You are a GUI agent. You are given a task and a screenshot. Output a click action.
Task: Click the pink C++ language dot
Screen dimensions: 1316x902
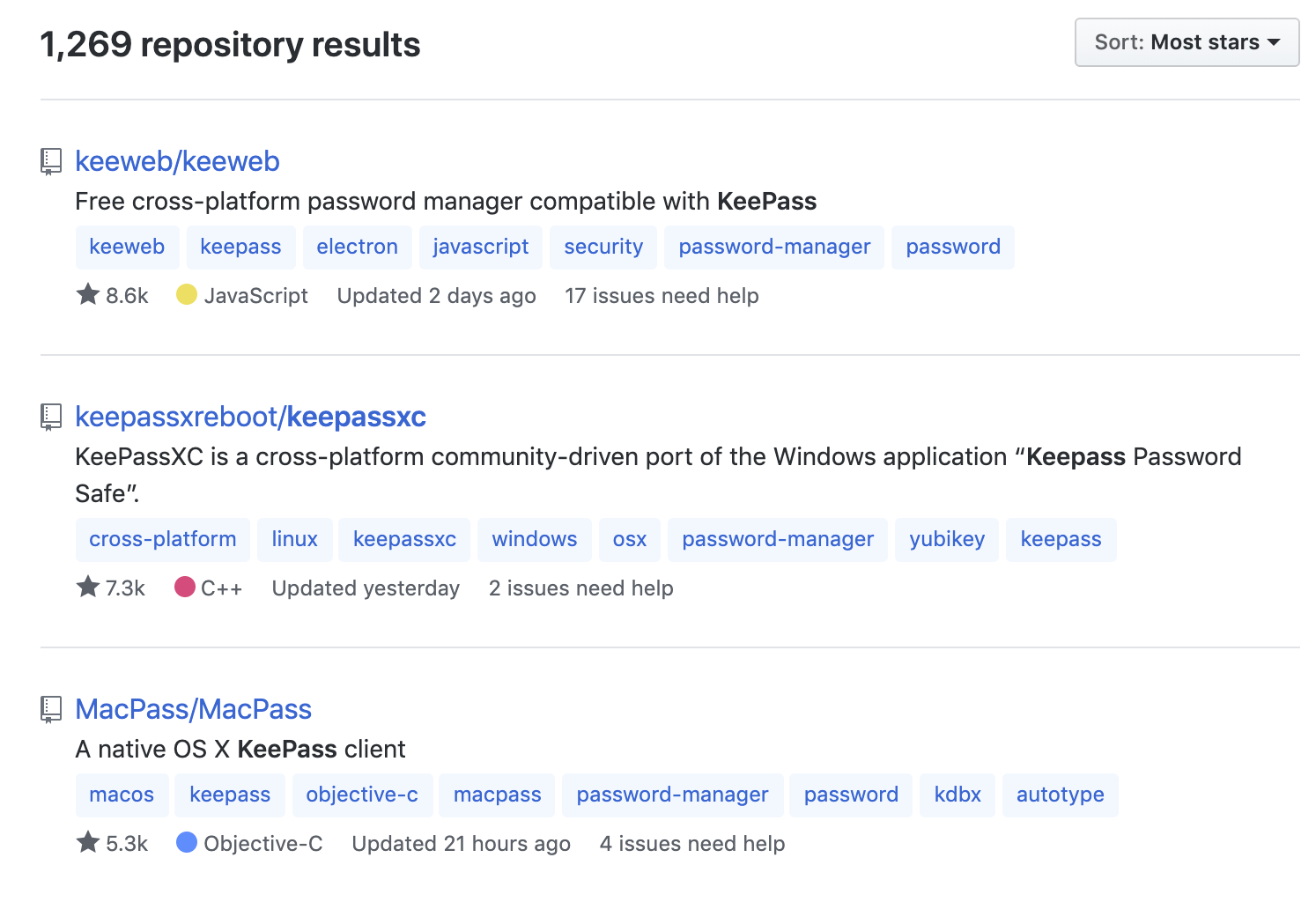pyautogui.click(x=185, y=587)
